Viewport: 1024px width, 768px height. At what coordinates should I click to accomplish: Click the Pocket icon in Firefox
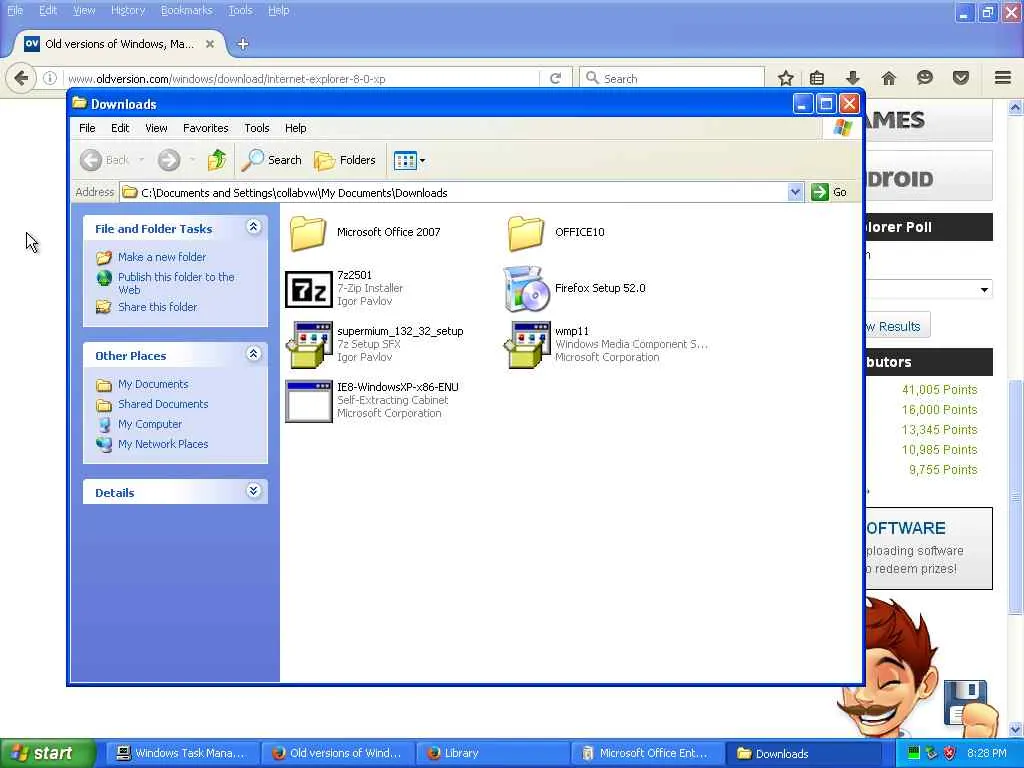point(961,78)
